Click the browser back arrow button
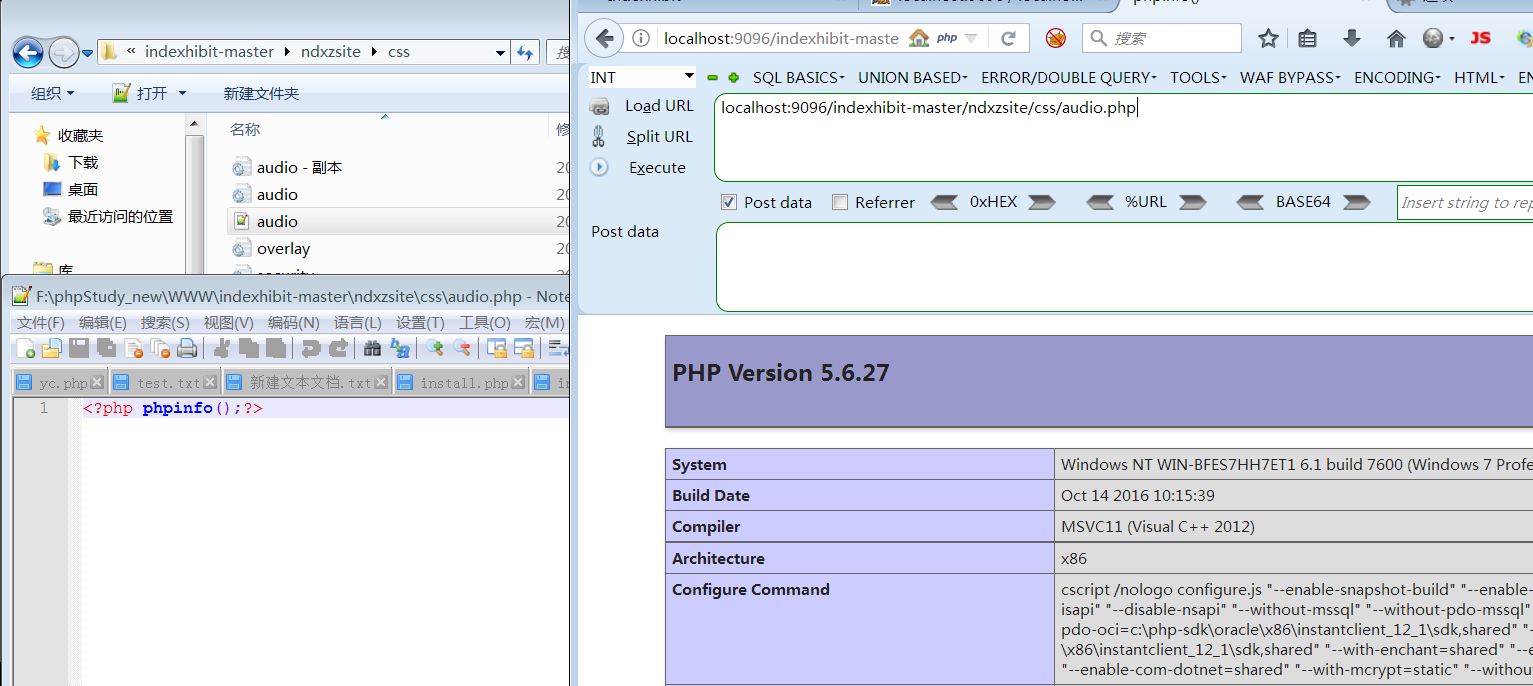The width and height of the screenshot is (1533, 686). pyautogui.click(x=604, y=38)
